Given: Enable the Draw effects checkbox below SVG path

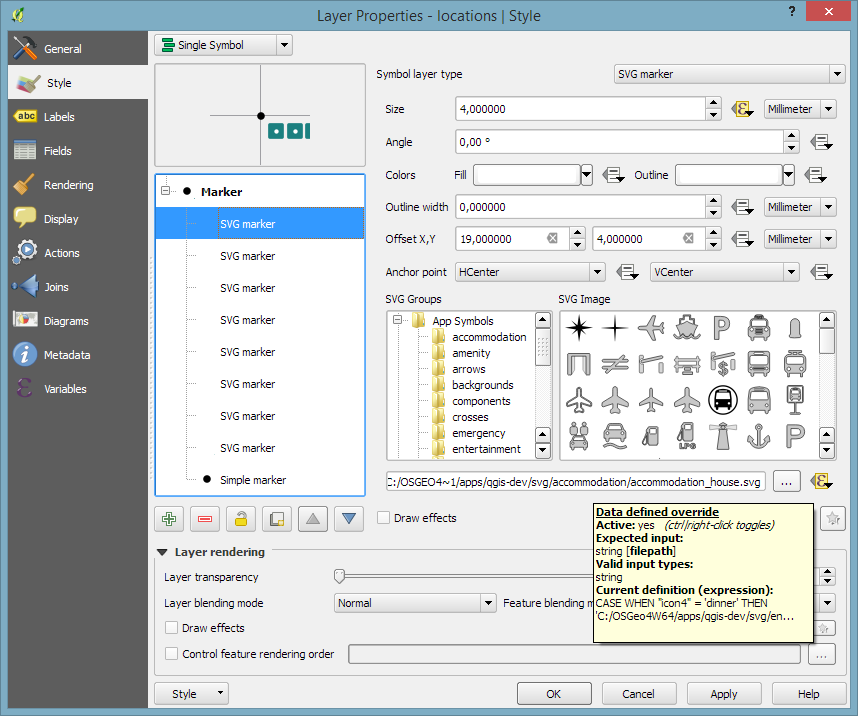Looking at the screenshot, I should click(384, 518).
